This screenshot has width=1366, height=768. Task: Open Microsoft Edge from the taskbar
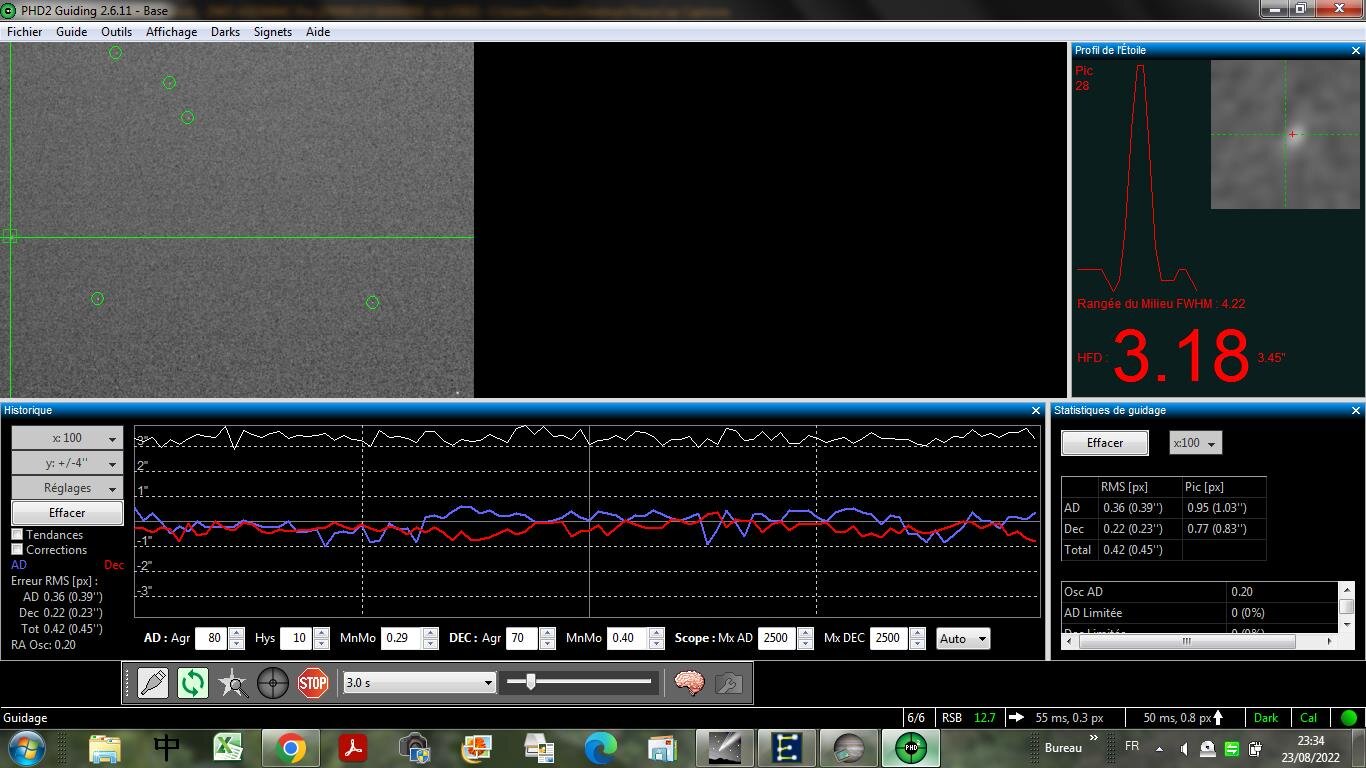[x=601, y=748]
